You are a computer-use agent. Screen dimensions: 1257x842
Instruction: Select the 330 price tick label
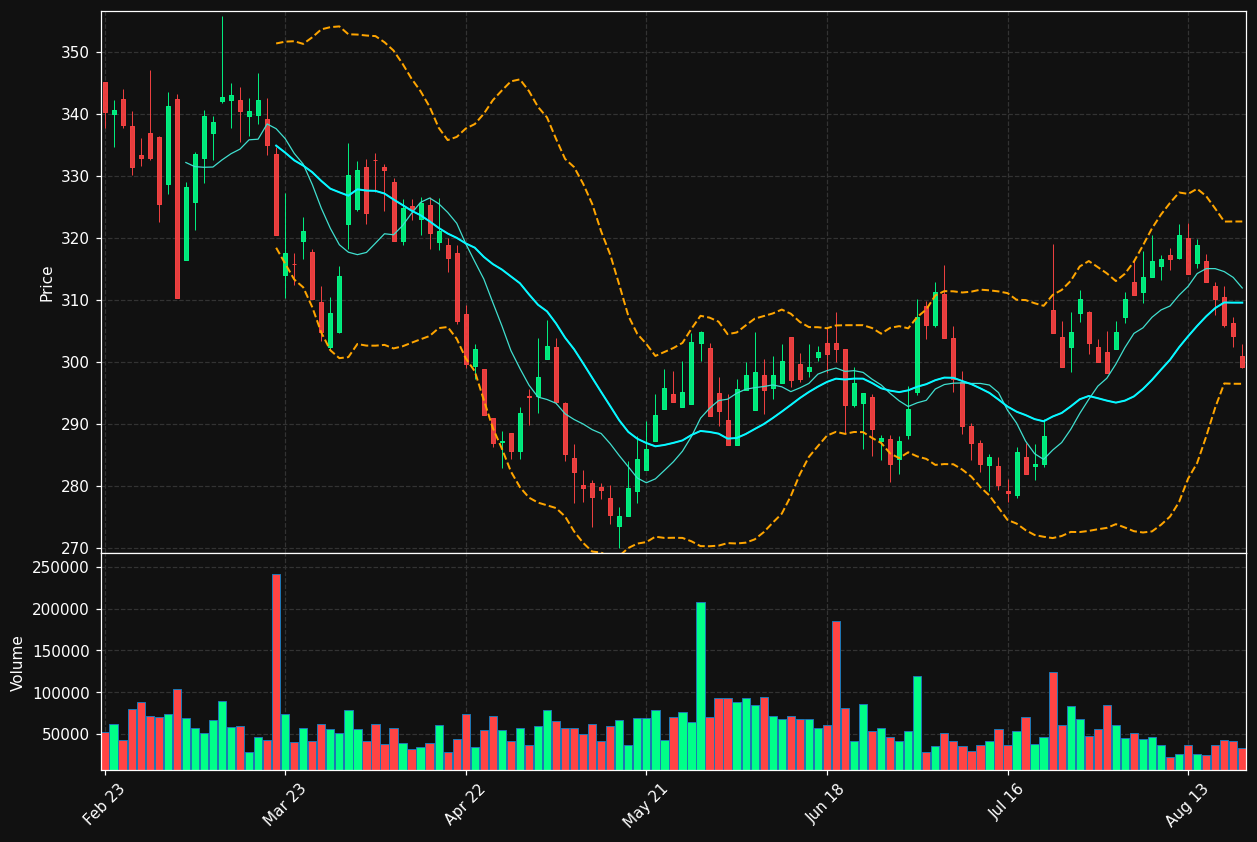coord(75,176)
